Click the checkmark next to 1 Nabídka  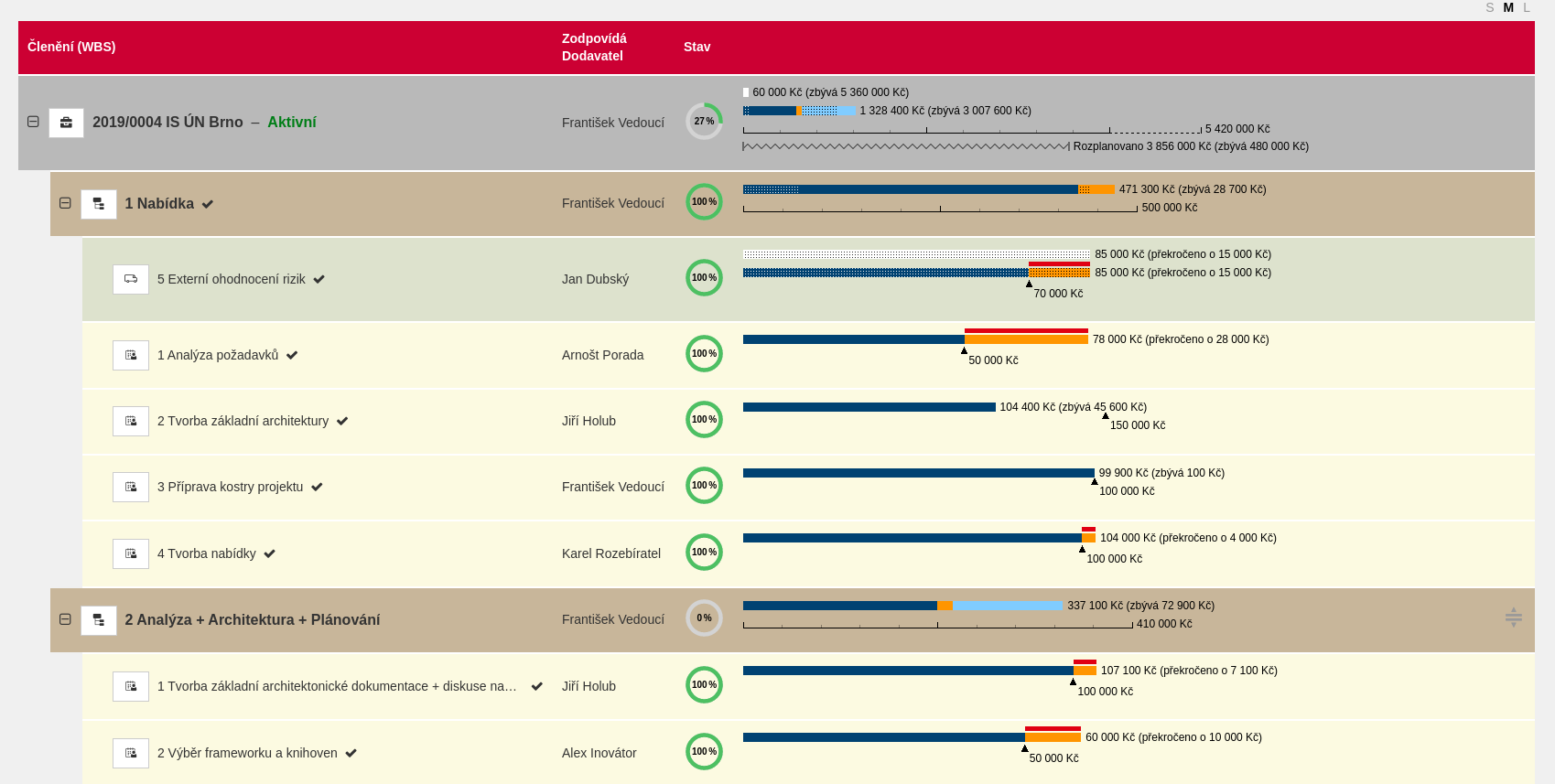click(208, 204)
